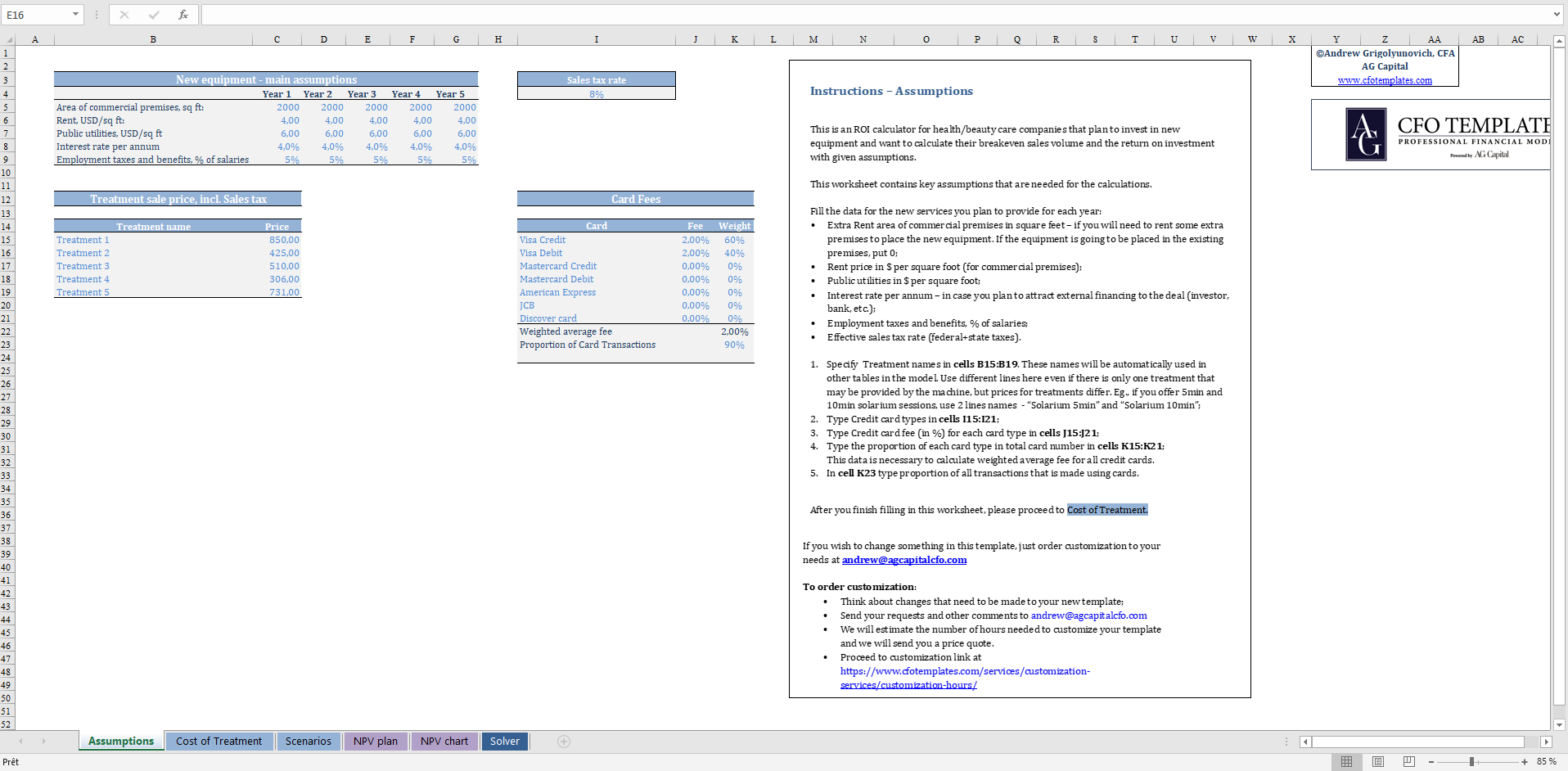The image size is (1568, 771).
Task: Click the zoom in plus icon
Action: pyautogui.click(x=1525, y=762)
